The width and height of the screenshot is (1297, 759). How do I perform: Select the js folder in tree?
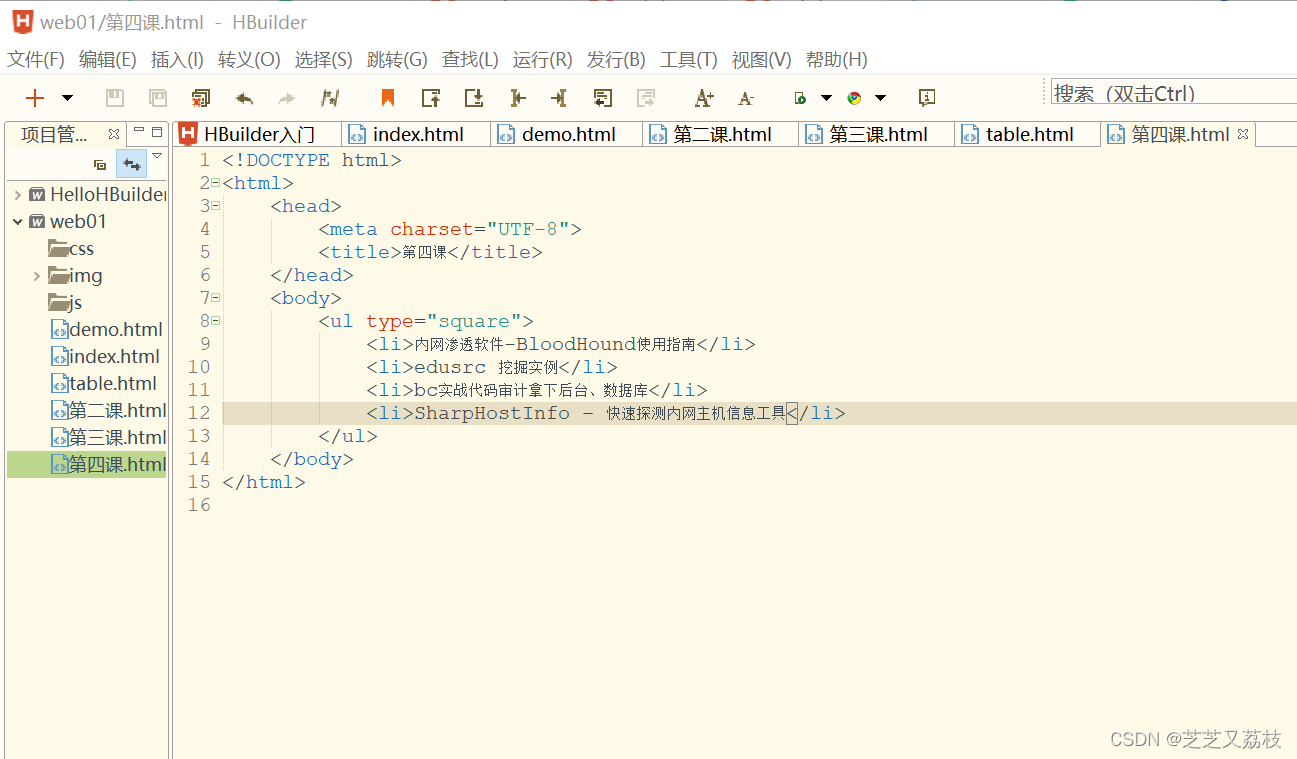pos(65,303)
